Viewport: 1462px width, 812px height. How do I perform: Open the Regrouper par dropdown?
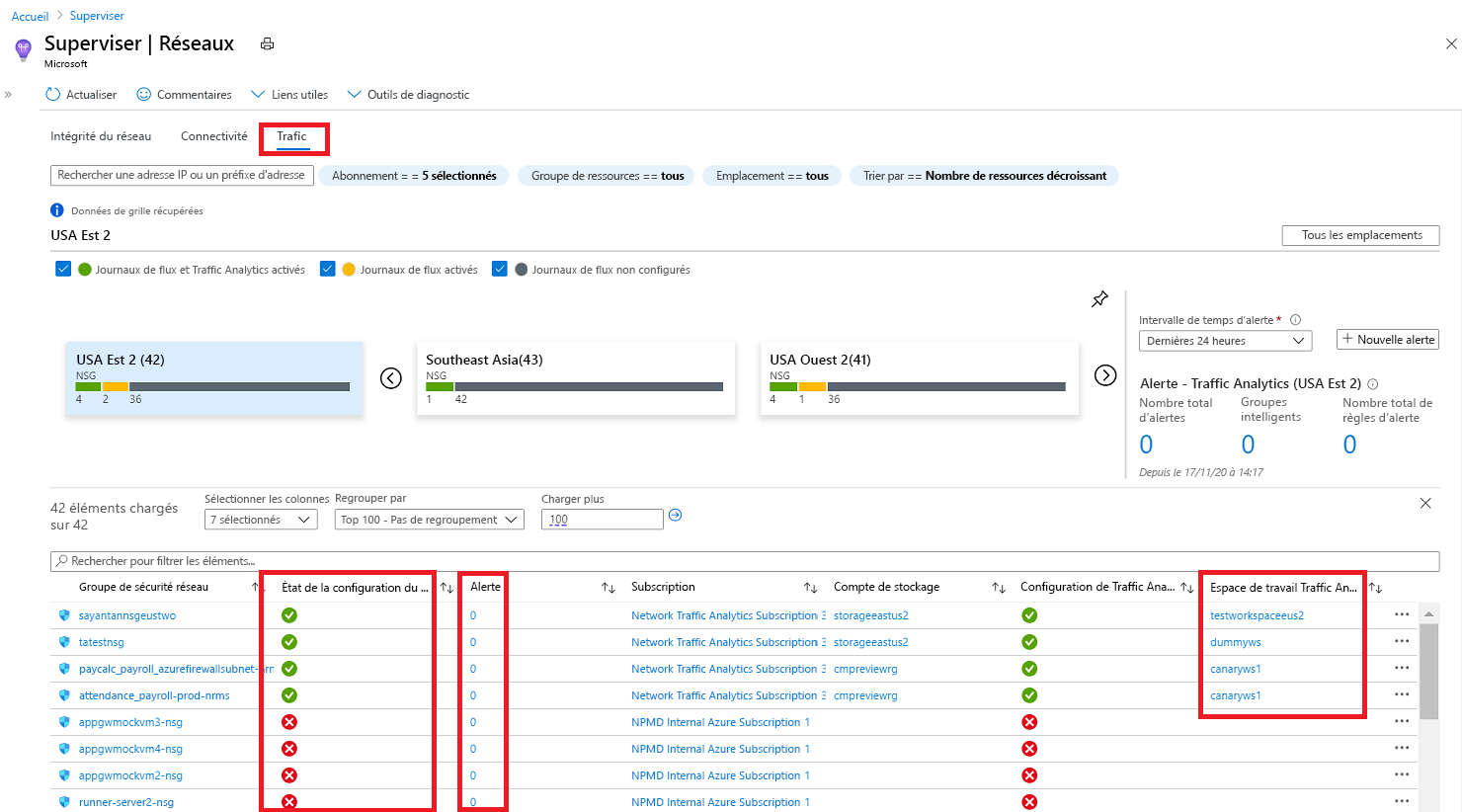430,520
